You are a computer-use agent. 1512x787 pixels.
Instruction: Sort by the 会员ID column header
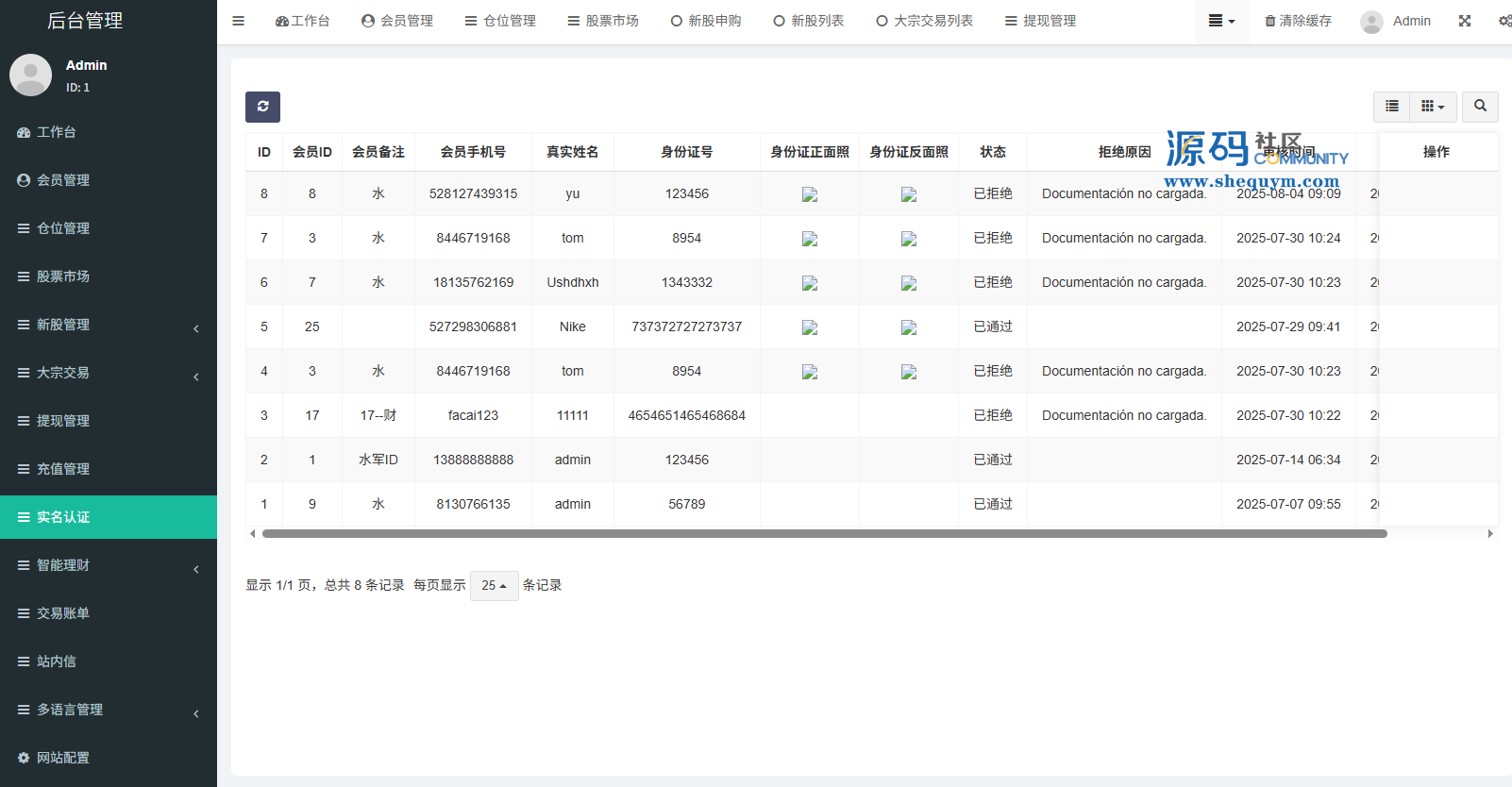(x=311, y=152)
